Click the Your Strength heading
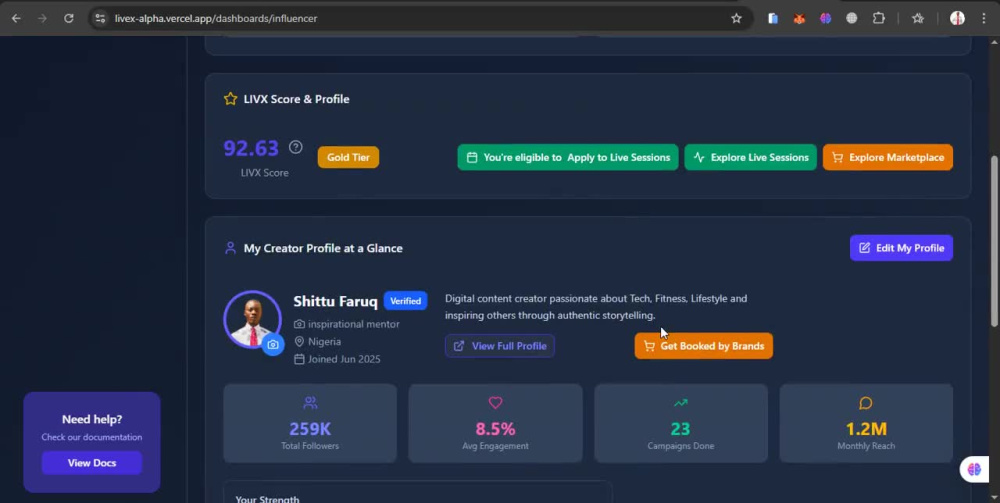Screen dimensions: 1000x503 coord(267,499)
